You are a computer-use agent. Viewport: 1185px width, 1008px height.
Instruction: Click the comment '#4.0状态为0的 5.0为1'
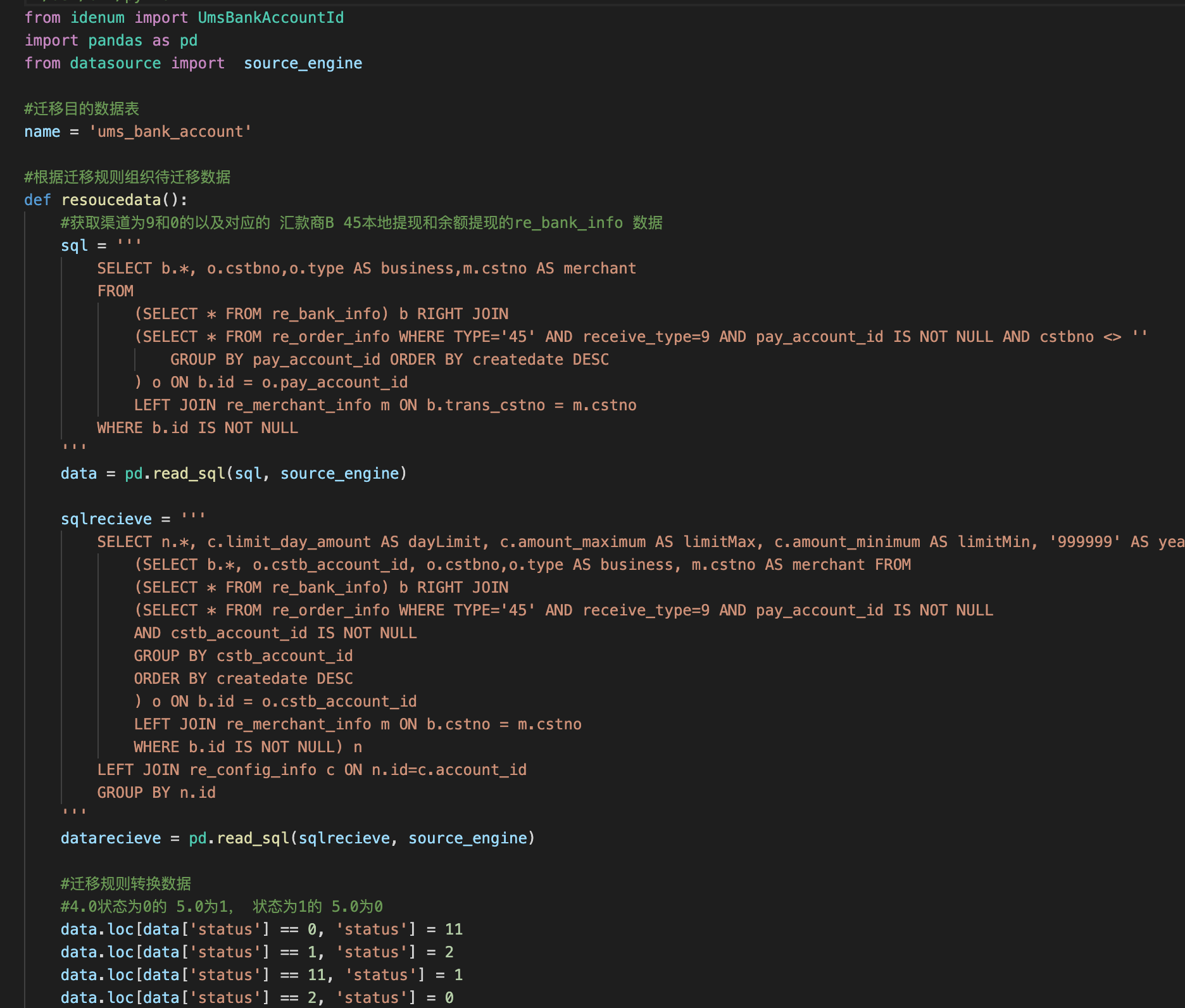tap(222, 907)
